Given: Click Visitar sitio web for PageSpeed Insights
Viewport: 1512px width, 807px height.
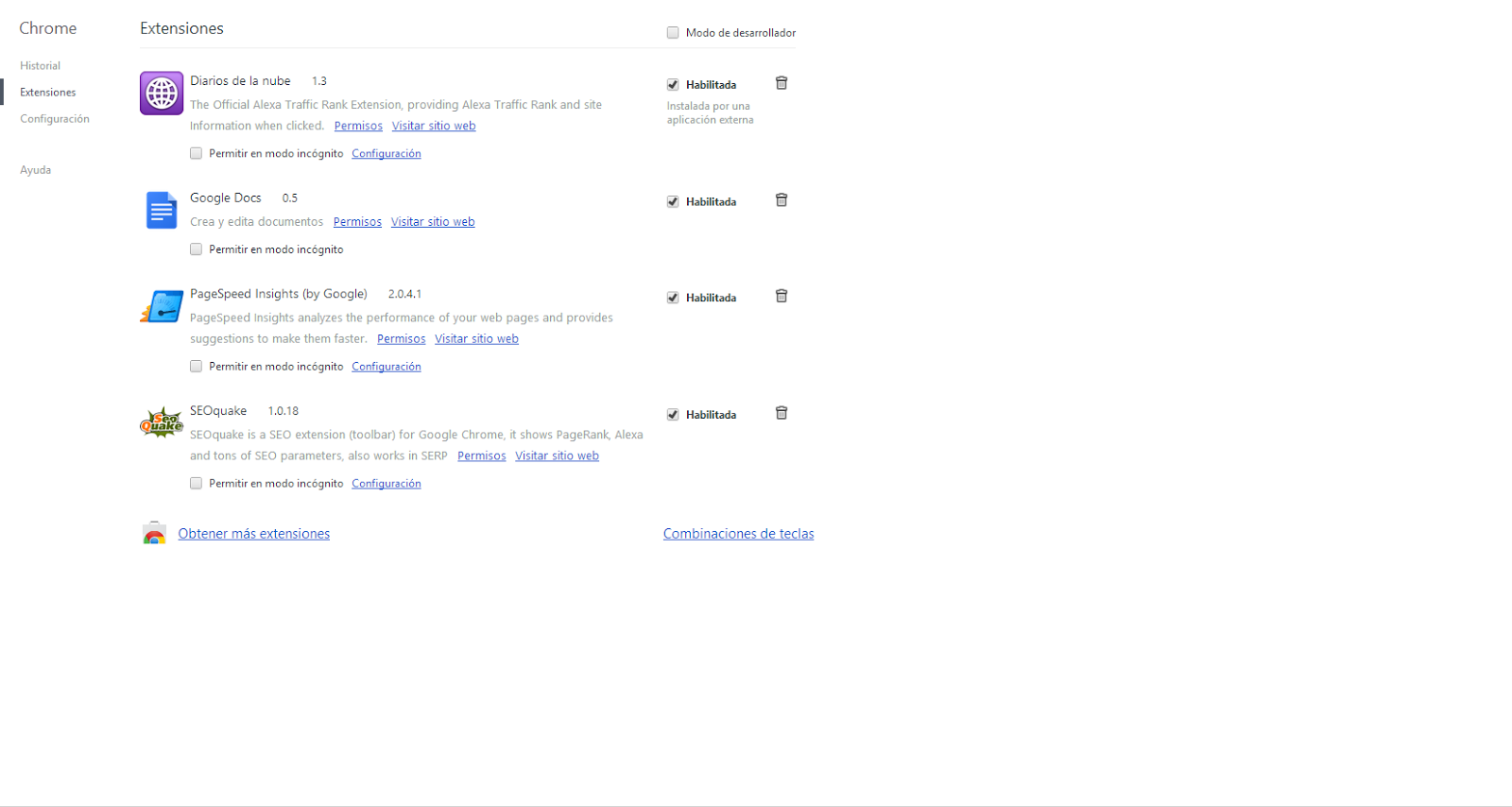Looking at the screenshot, I should click(x=476, y=338).
